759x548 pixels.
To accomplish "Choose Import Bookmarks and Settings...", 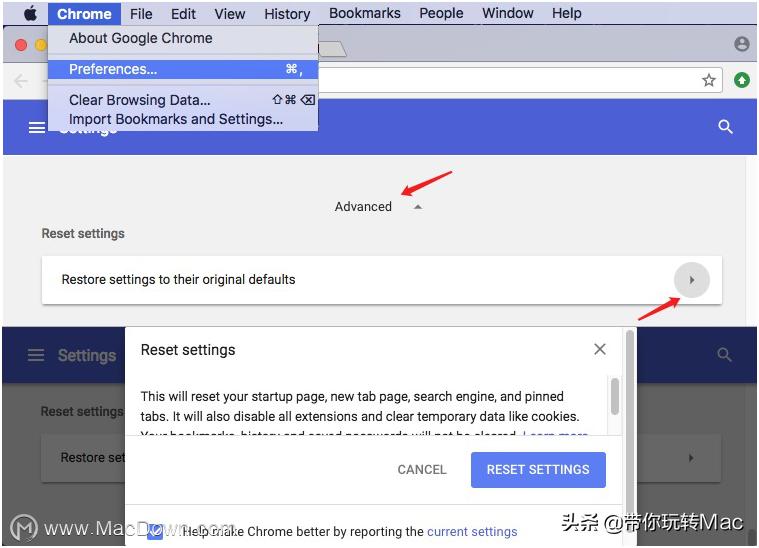I will (x=183, y=119).
